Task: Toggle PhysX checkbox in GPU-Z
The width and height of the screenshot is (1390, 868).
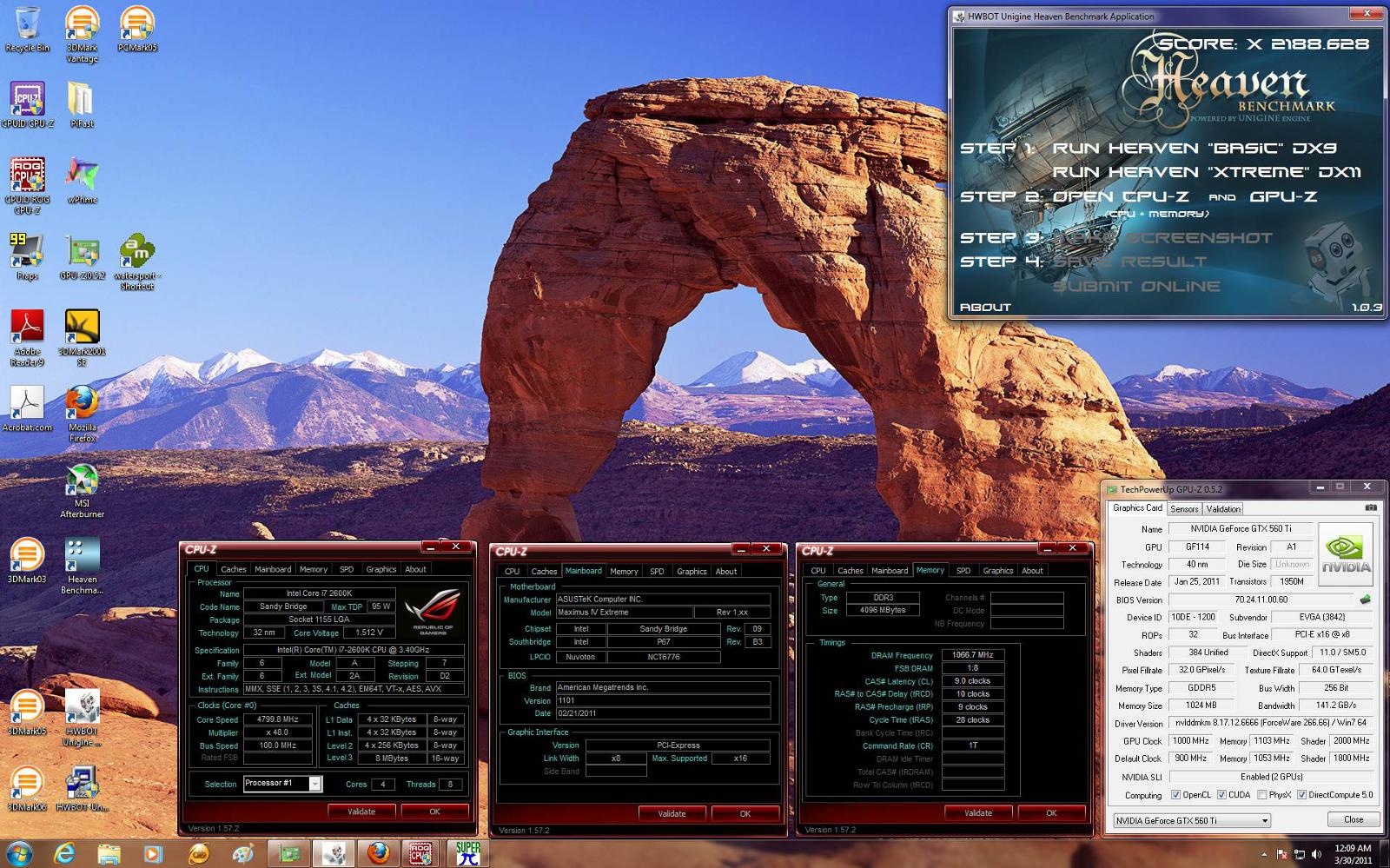Action: point(1261,795)
